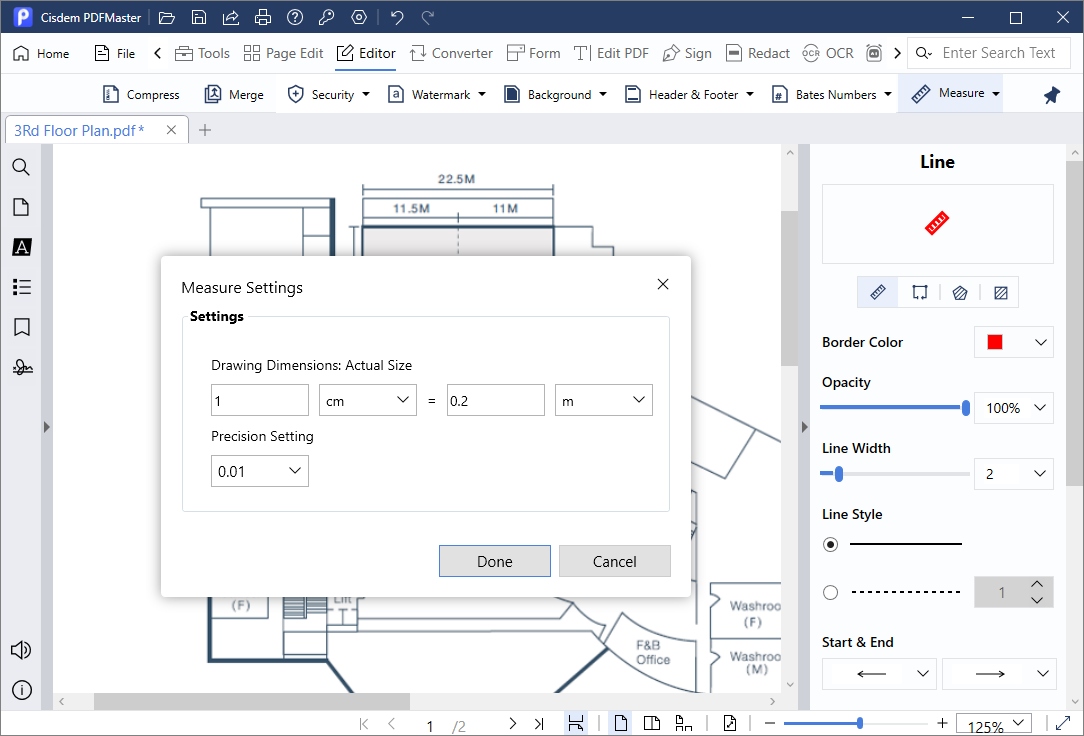
Task: Open outline list panel in sidebar
Action: (21, 287)
